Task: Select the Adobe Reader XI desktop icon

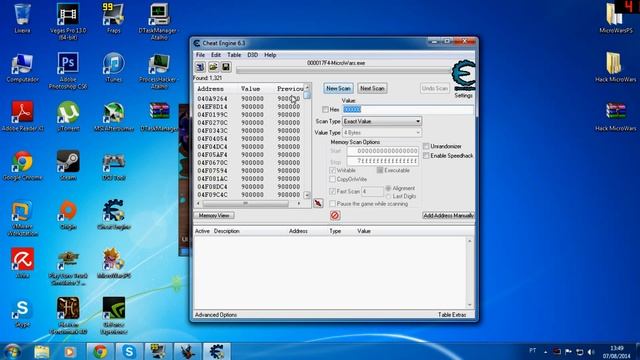Action: [x=22, y=116]
